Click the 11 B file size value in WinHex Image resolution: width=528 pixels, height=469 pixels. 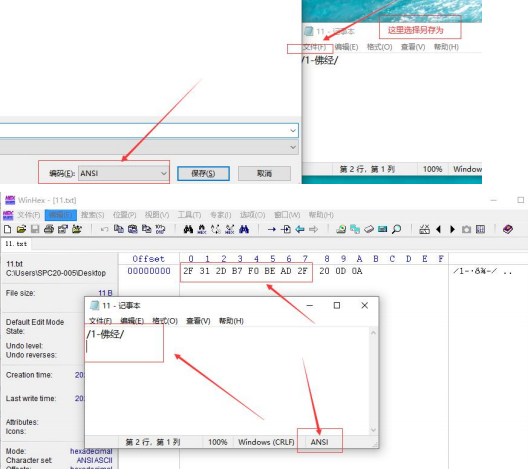pos(105,293)
